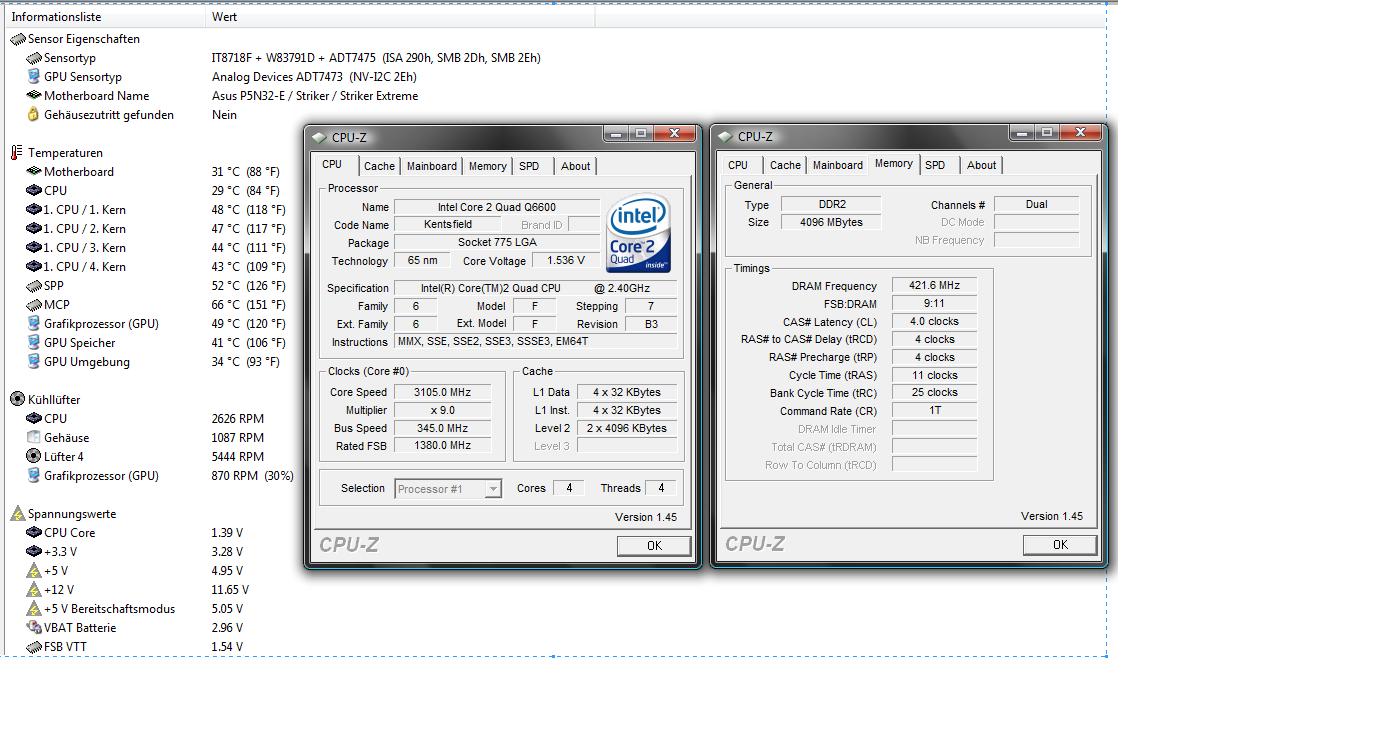This screenshot has width=1376, height=750.
Task: Click the Gehäuse fan row icon
Action: click(x=34, y=438)
